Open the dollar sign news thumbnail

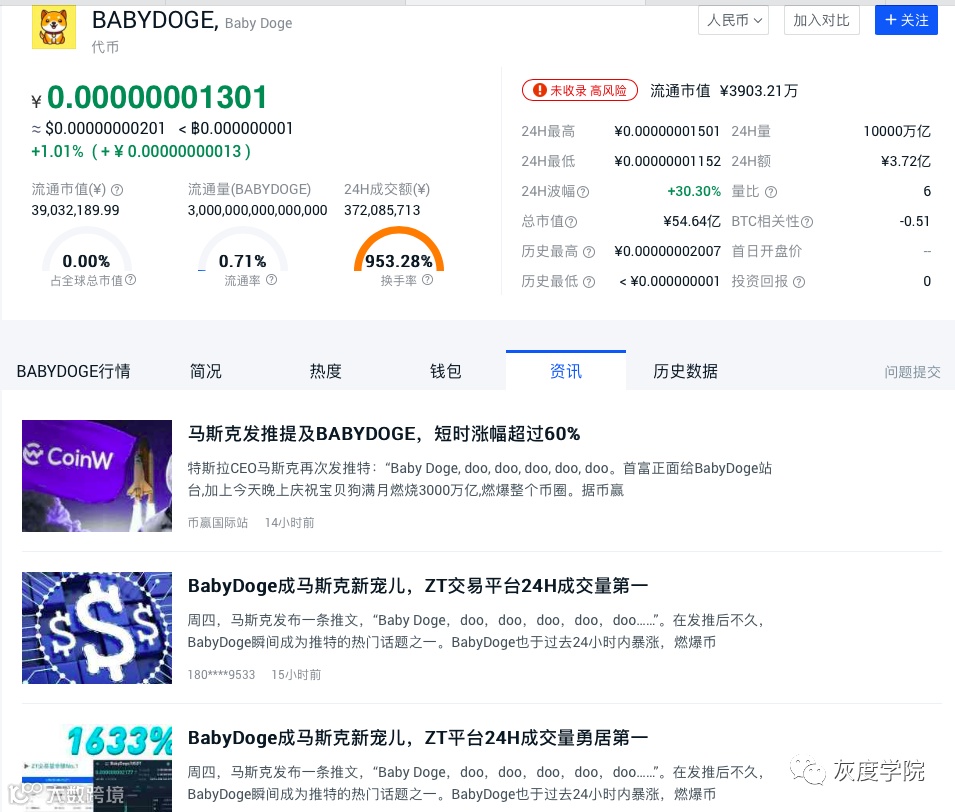click(x=97, y=627)
